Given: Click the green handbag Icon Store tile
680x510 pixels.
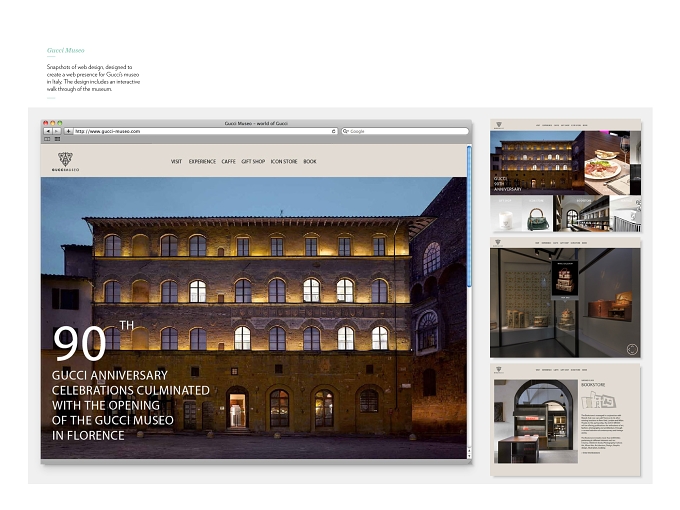Looking at the screenshot, I should tap(537, 213).
